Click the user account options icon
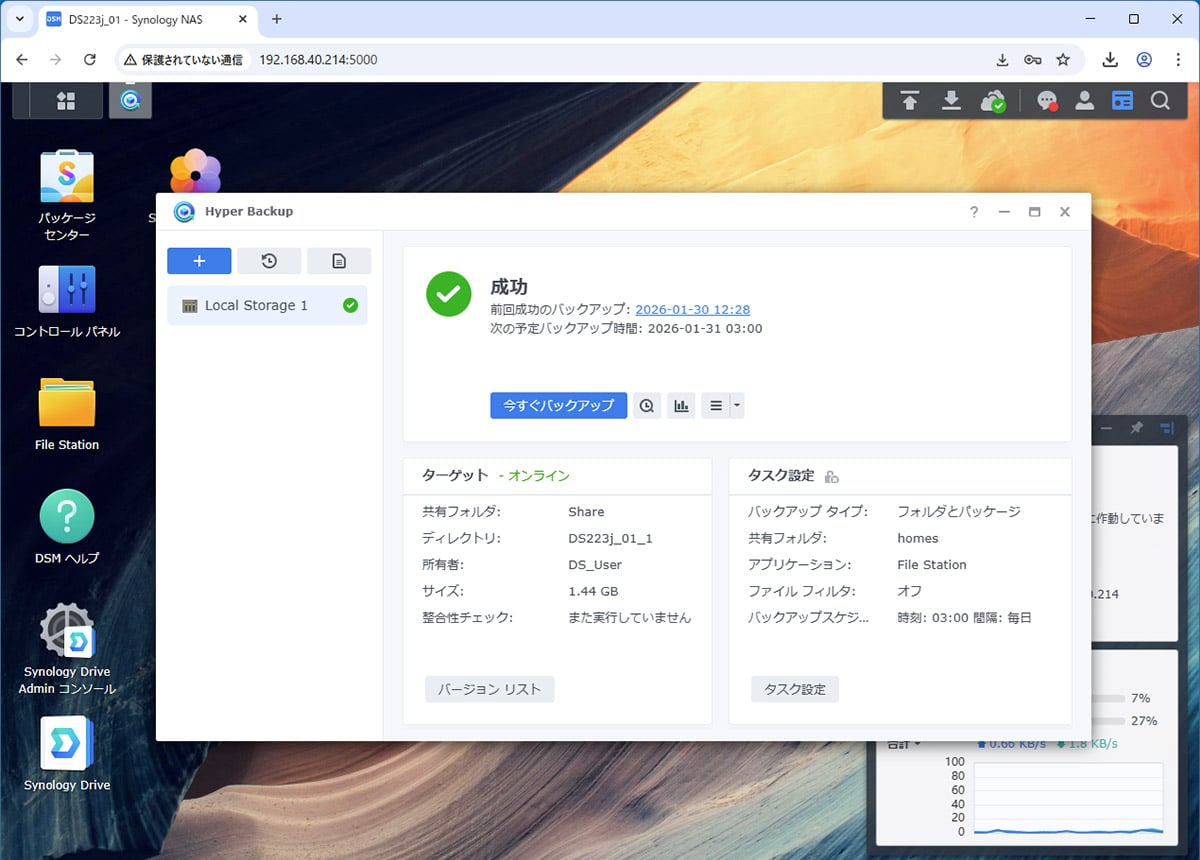The height and width of the screenshot is (860, 1200). [1084, 101]
